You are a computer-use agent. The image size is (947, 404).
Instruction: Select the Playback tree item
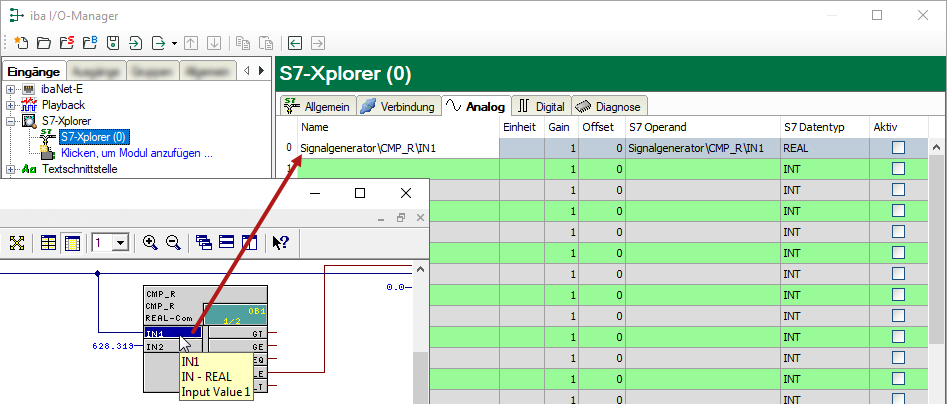tap(62, 105)
